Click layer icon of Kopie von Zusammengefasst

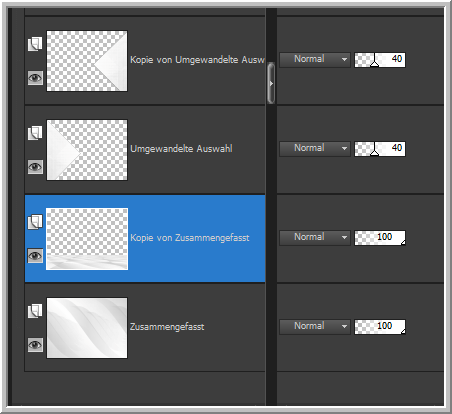pyautogui.click(x=35, y=222)
